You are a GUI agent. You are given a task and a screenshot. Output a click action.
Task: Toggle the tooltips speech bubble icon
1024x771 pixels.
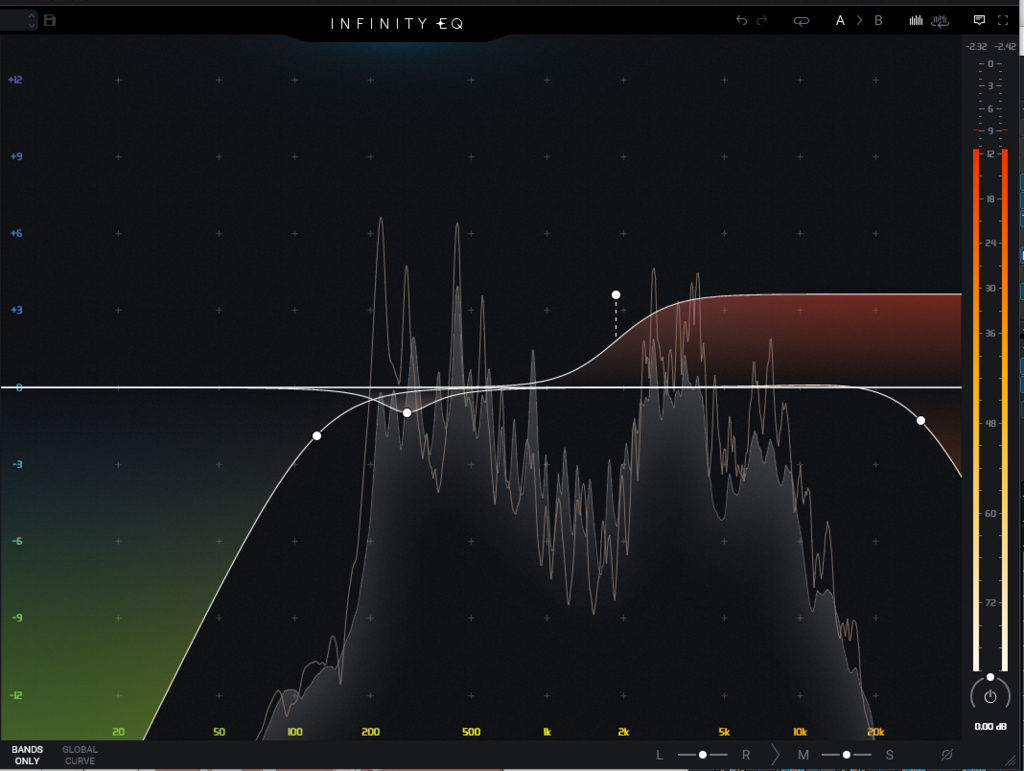click(979, 20)
